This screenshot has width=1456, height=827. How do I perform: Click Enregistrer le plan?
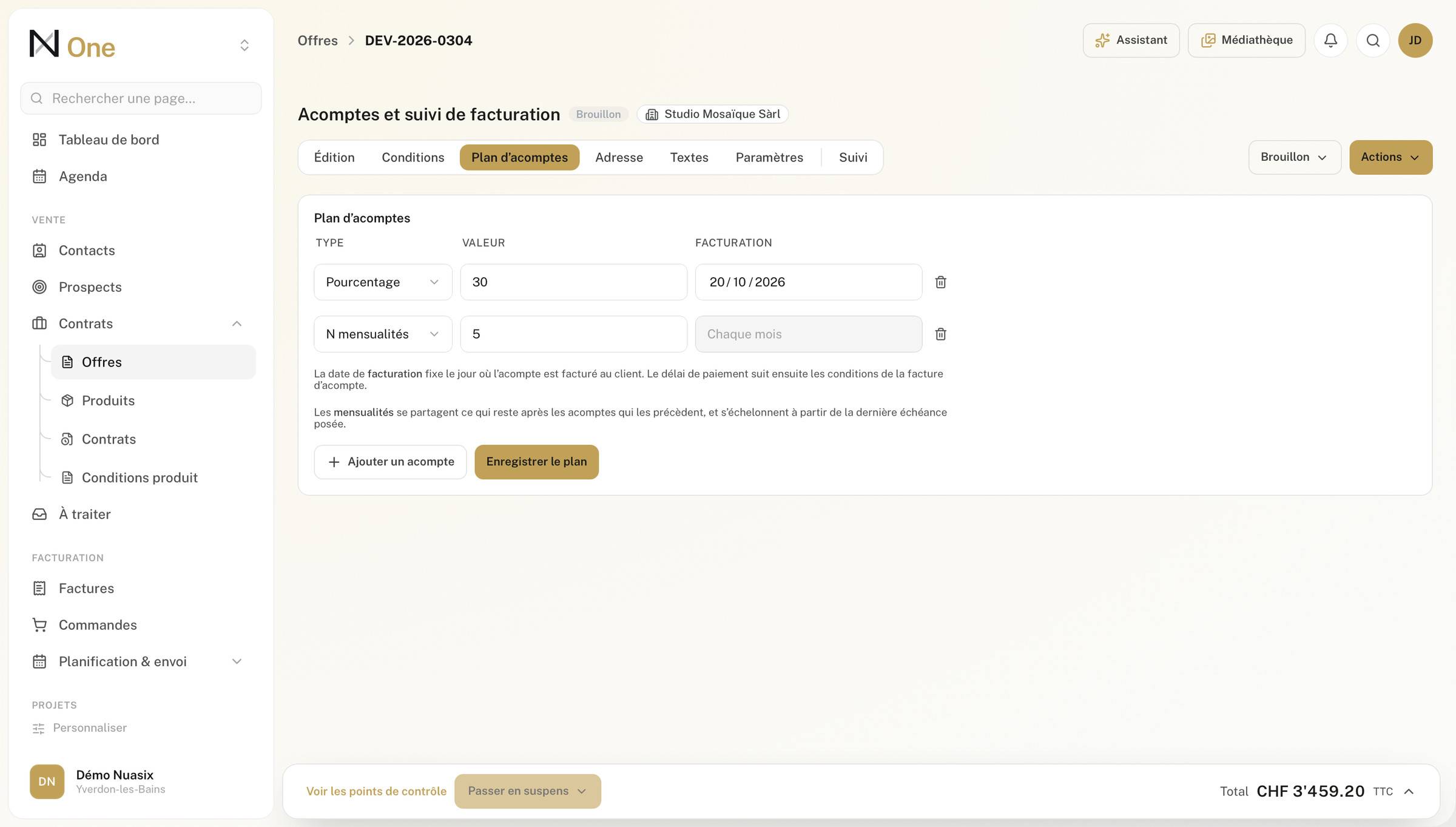pyautogui.click(x=536, y=462)
